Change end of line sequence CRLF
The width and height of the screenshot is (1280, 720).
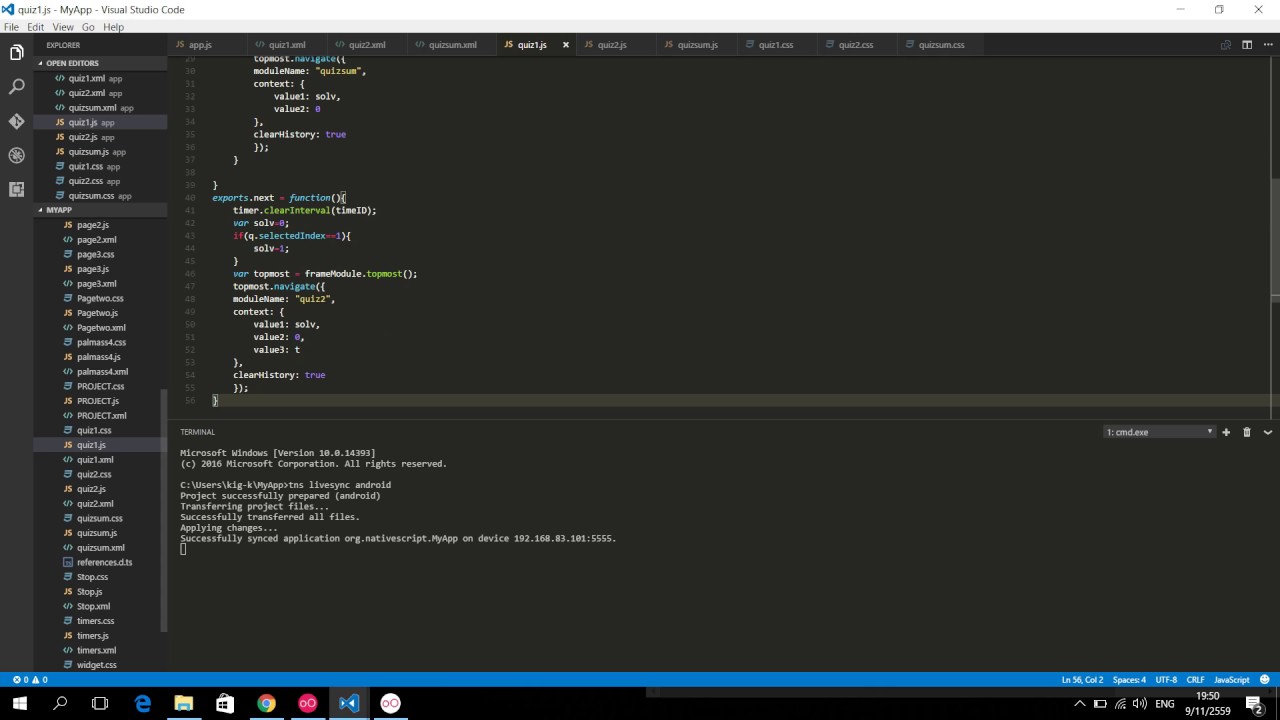click(1195, 680)
